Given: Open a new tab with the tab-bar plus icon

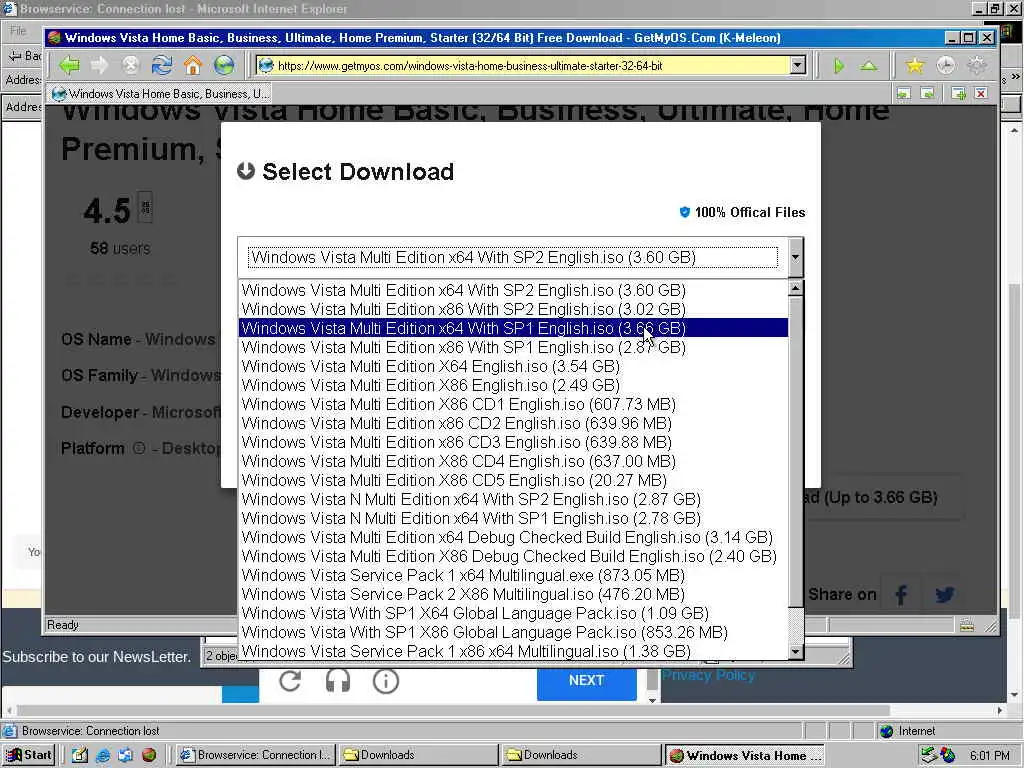Looking at the screenshot, I should pos(958,94).
